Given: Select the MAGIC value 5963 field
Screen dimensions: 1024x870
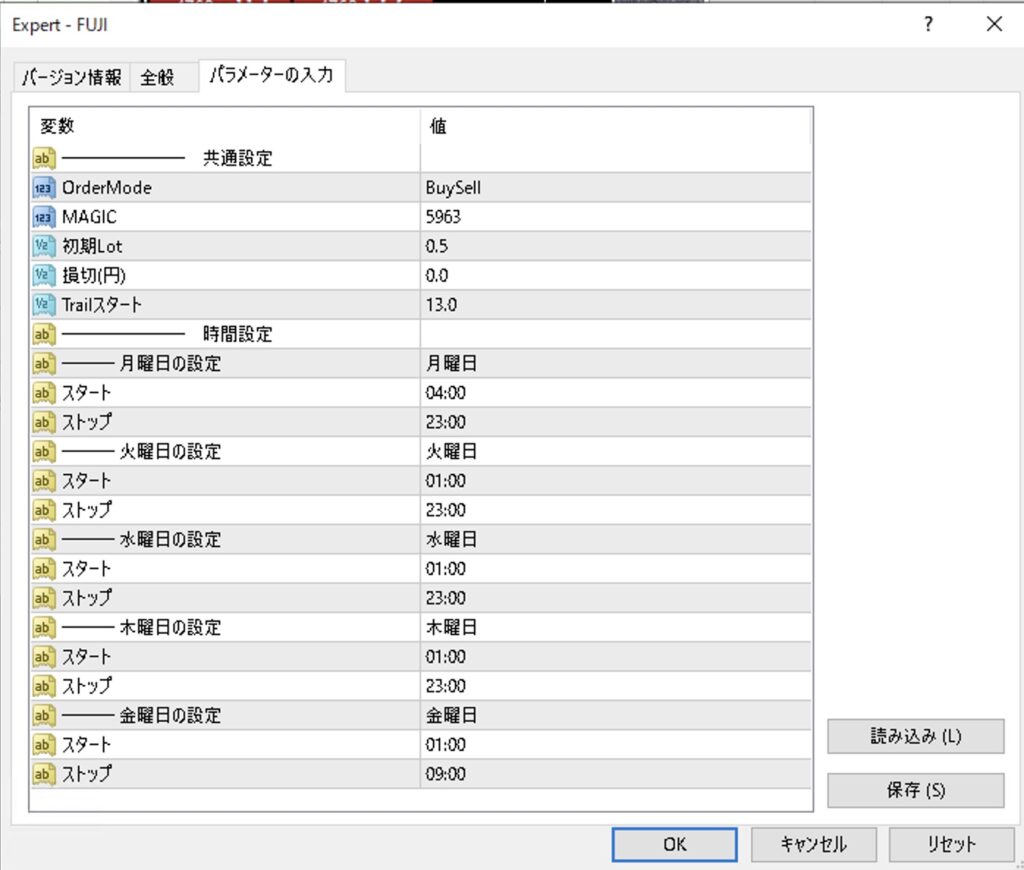Looking at the screenshot, I should [615, 216].
